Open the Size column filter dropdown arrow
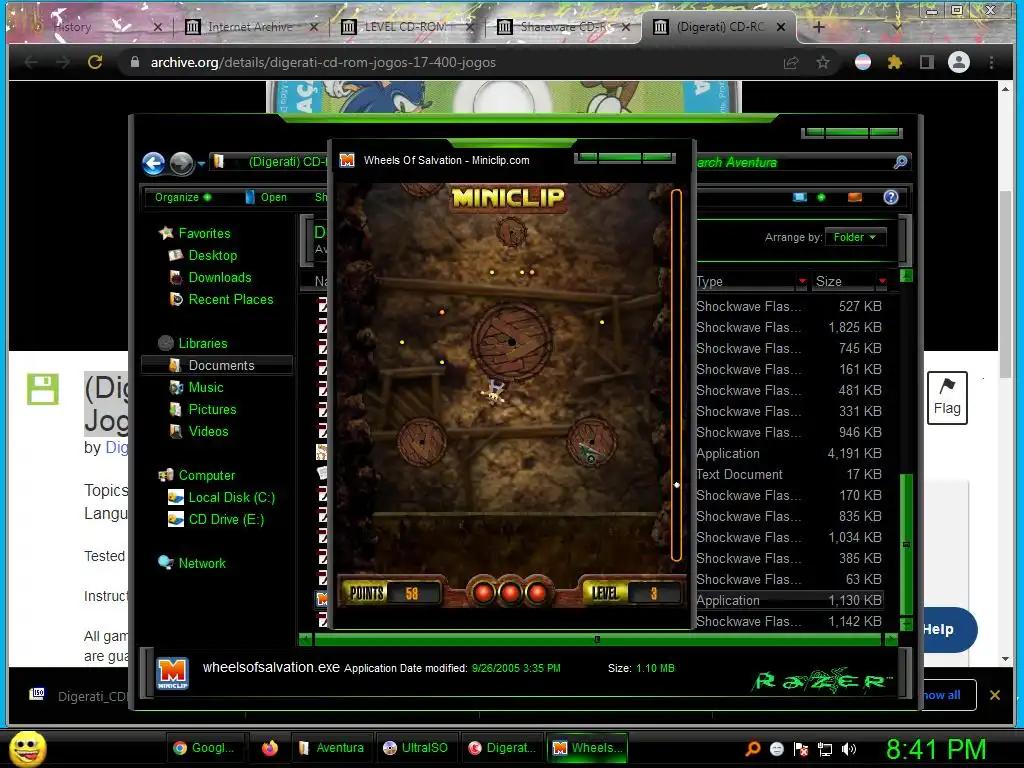1024x768 pixels. (x=882, y=281)
